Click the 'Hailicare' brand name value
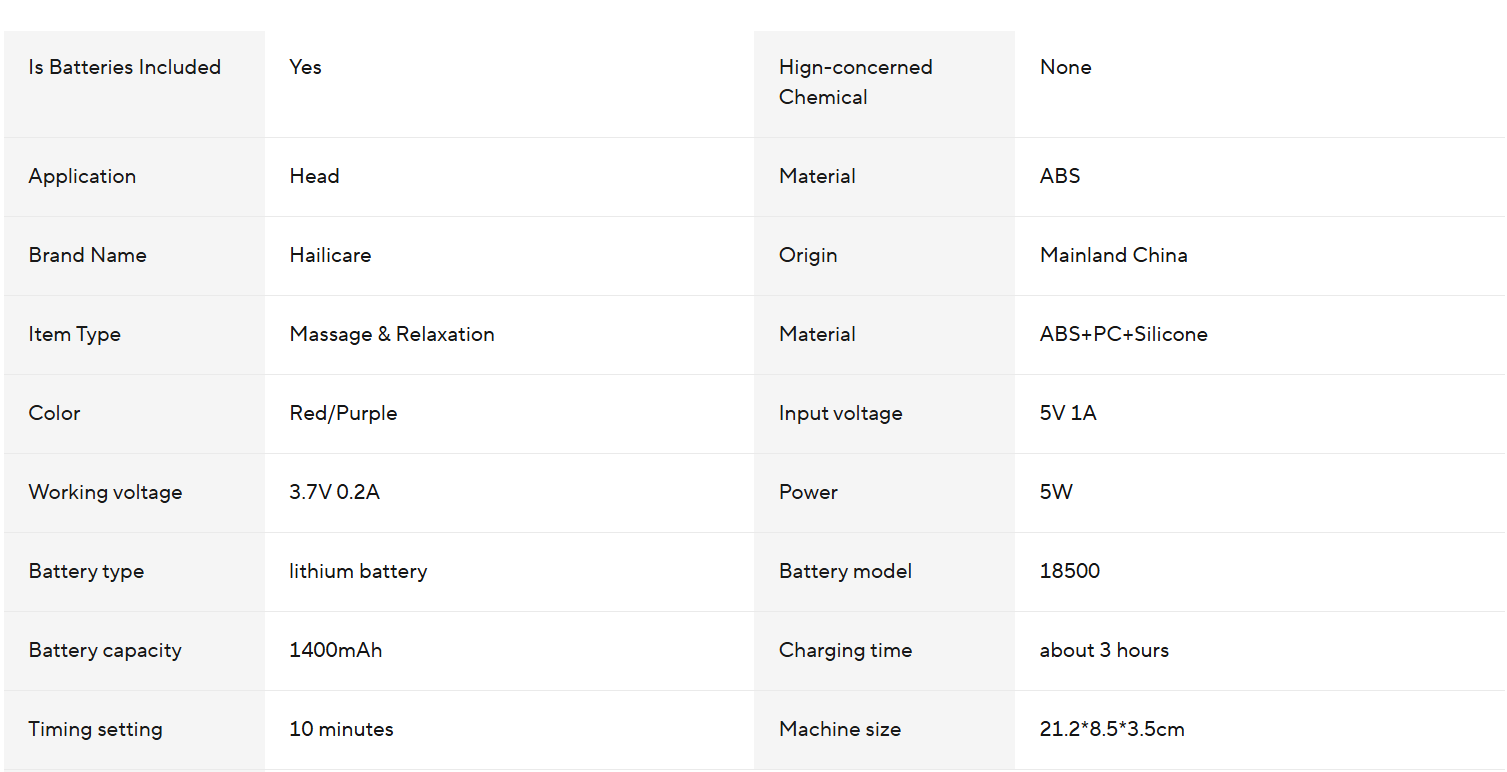 click(330, 255)
